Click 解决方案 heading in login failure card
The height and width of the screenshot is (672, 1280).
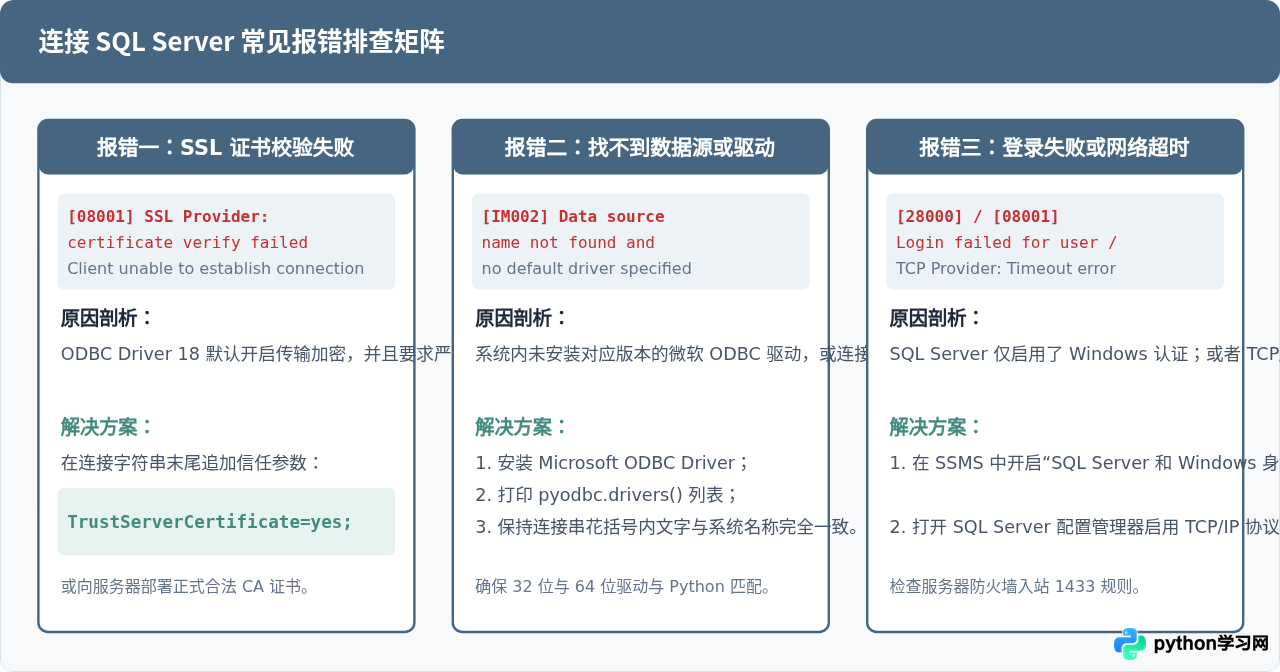(935, 427)
